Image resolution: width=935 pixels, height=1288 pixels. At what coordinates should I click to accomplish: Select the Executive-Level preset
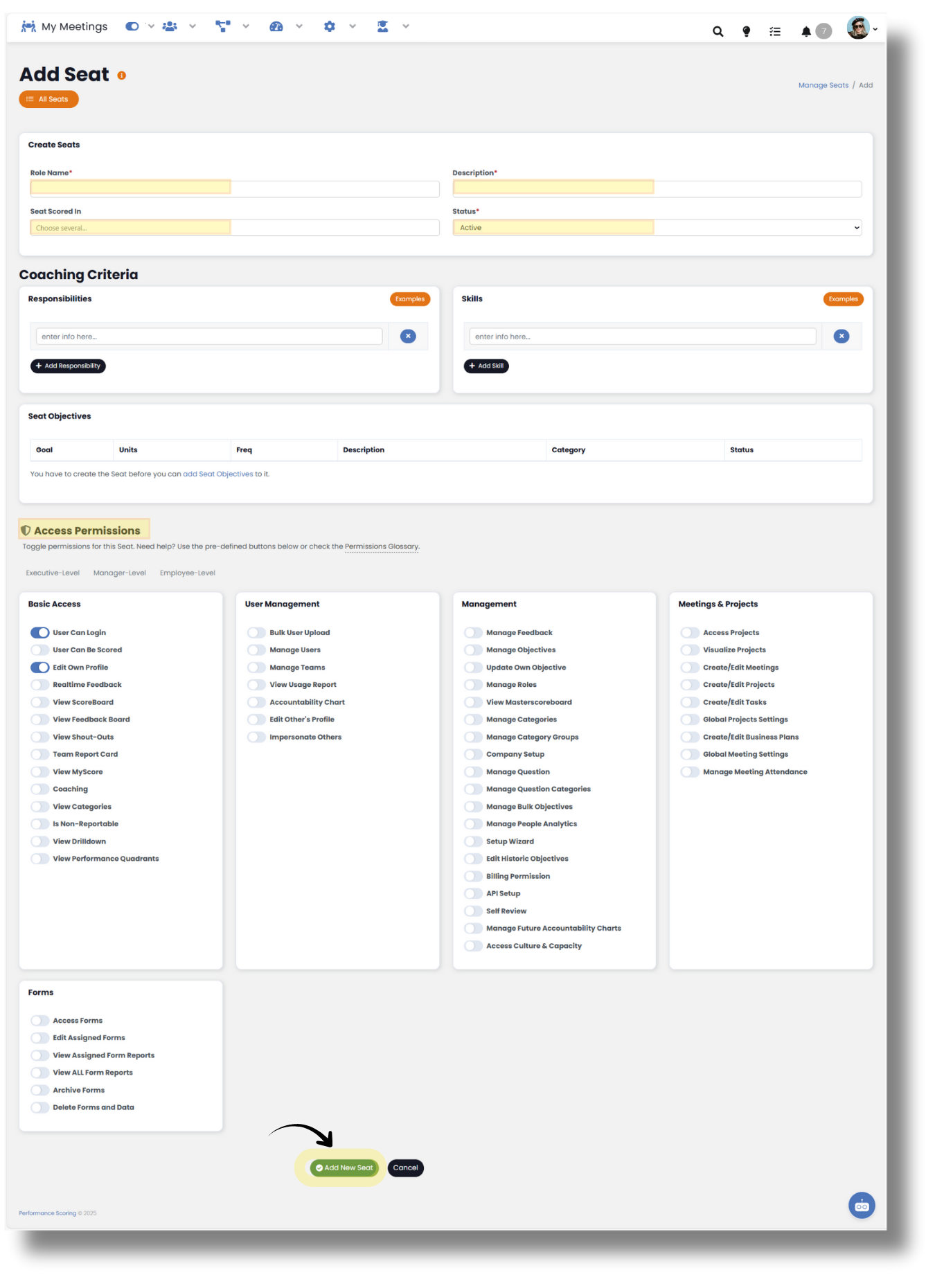[53, 573]
